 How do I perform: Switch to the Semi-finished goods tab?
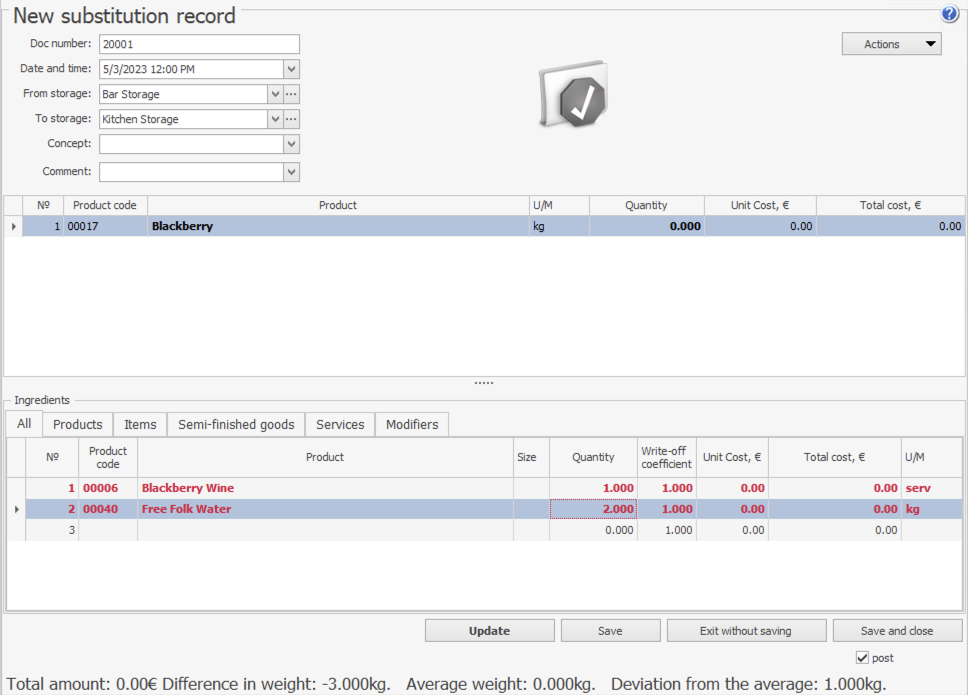[x=236, y=424]
